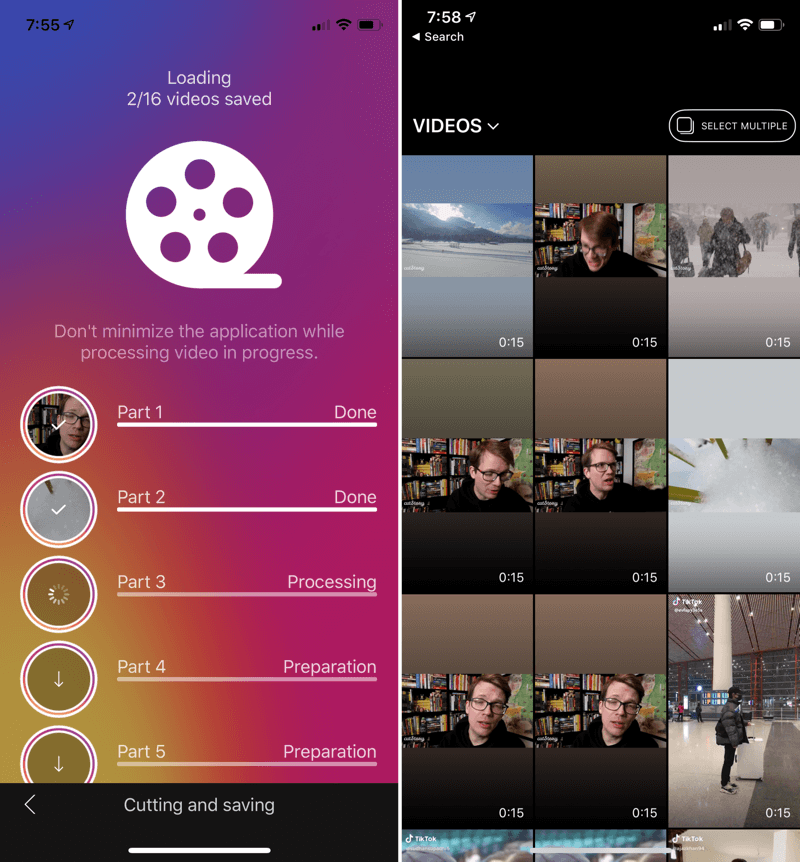Viewport: 800px width, 862px height.
Task: Go back using the left chevron arrow
Action: pos(30,805)
